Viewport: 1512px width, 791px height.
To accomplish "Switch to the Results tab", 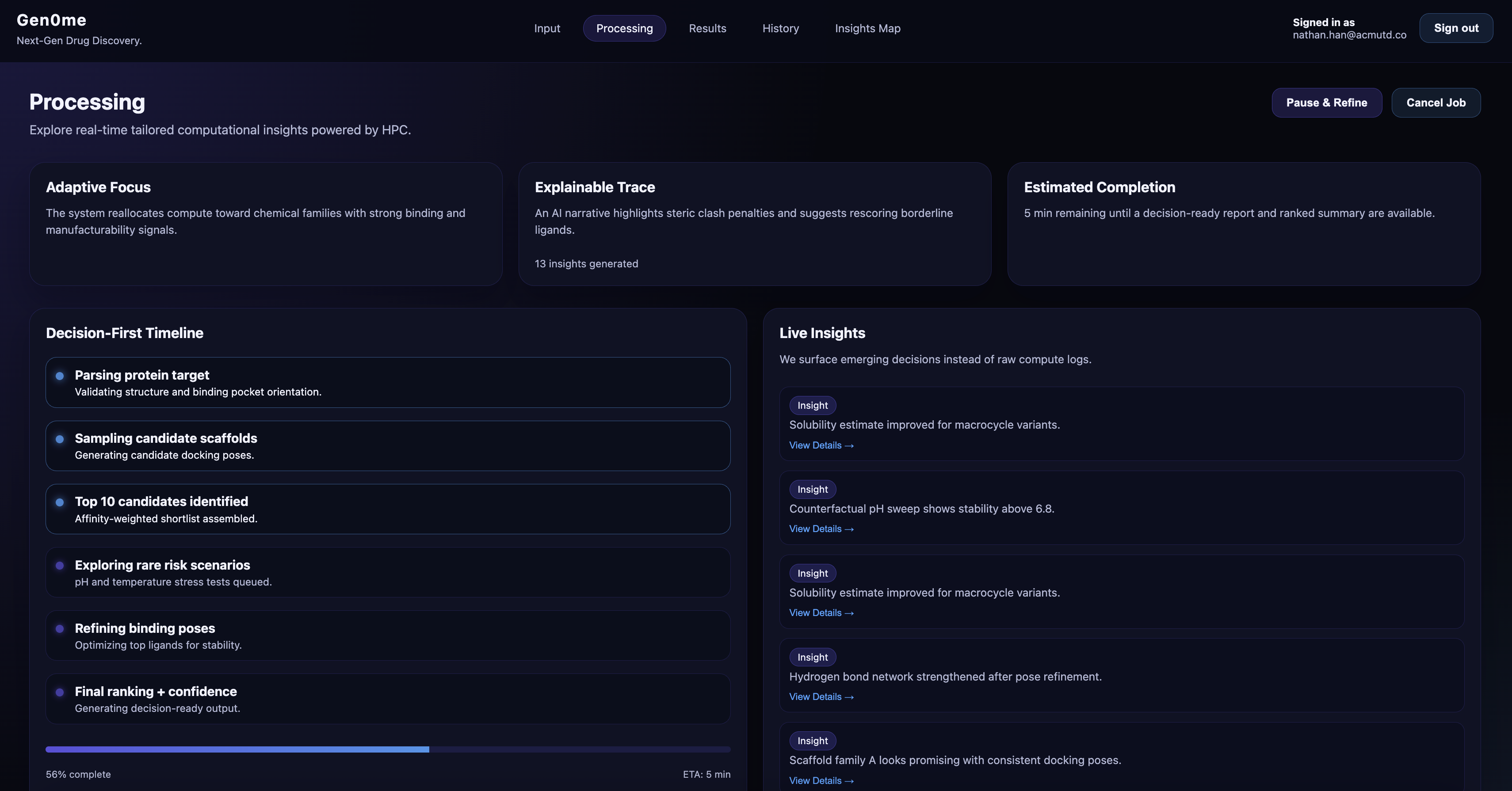I will point(707,28).
